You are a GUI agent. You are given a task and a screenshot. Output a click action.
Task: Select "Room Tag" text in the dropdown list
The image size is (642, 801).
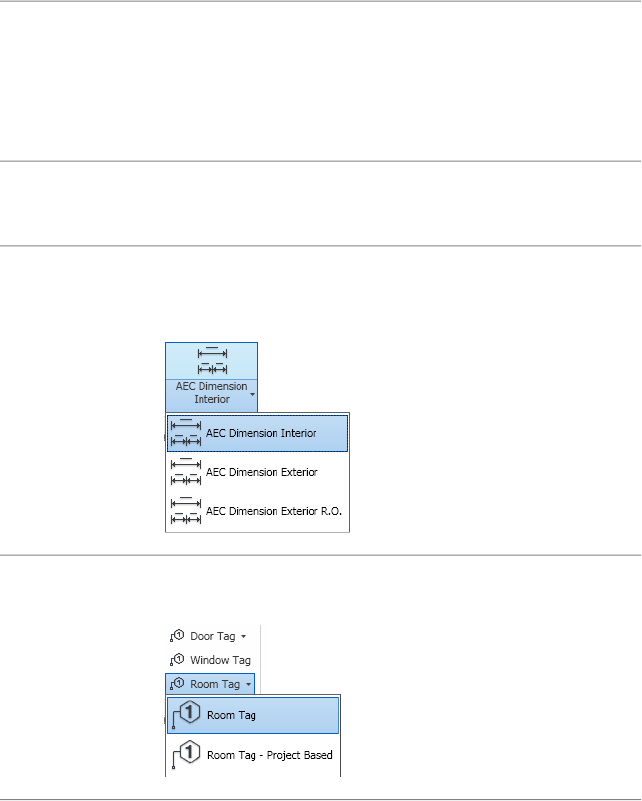232,716
